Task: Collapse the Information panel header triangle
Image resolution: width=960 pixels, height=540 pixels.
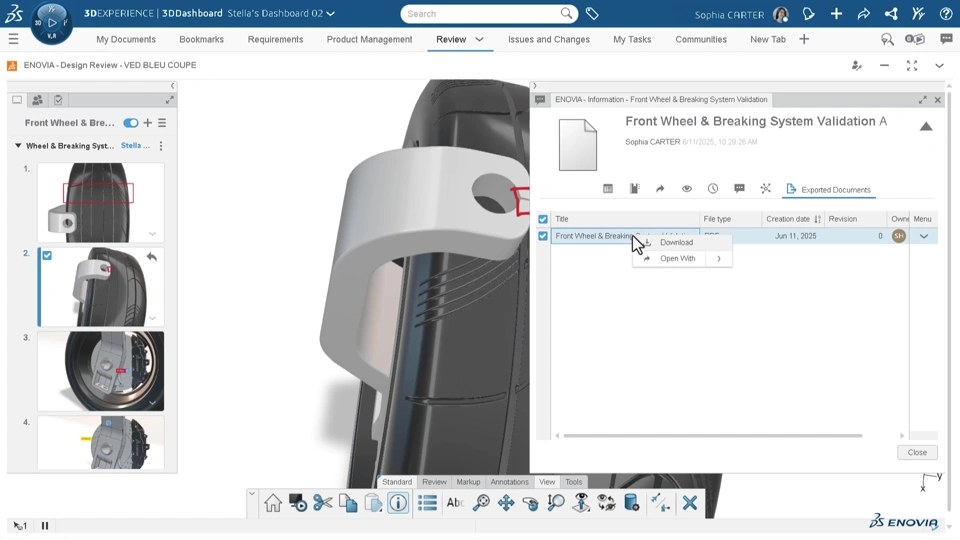Action: coord(926,126)
